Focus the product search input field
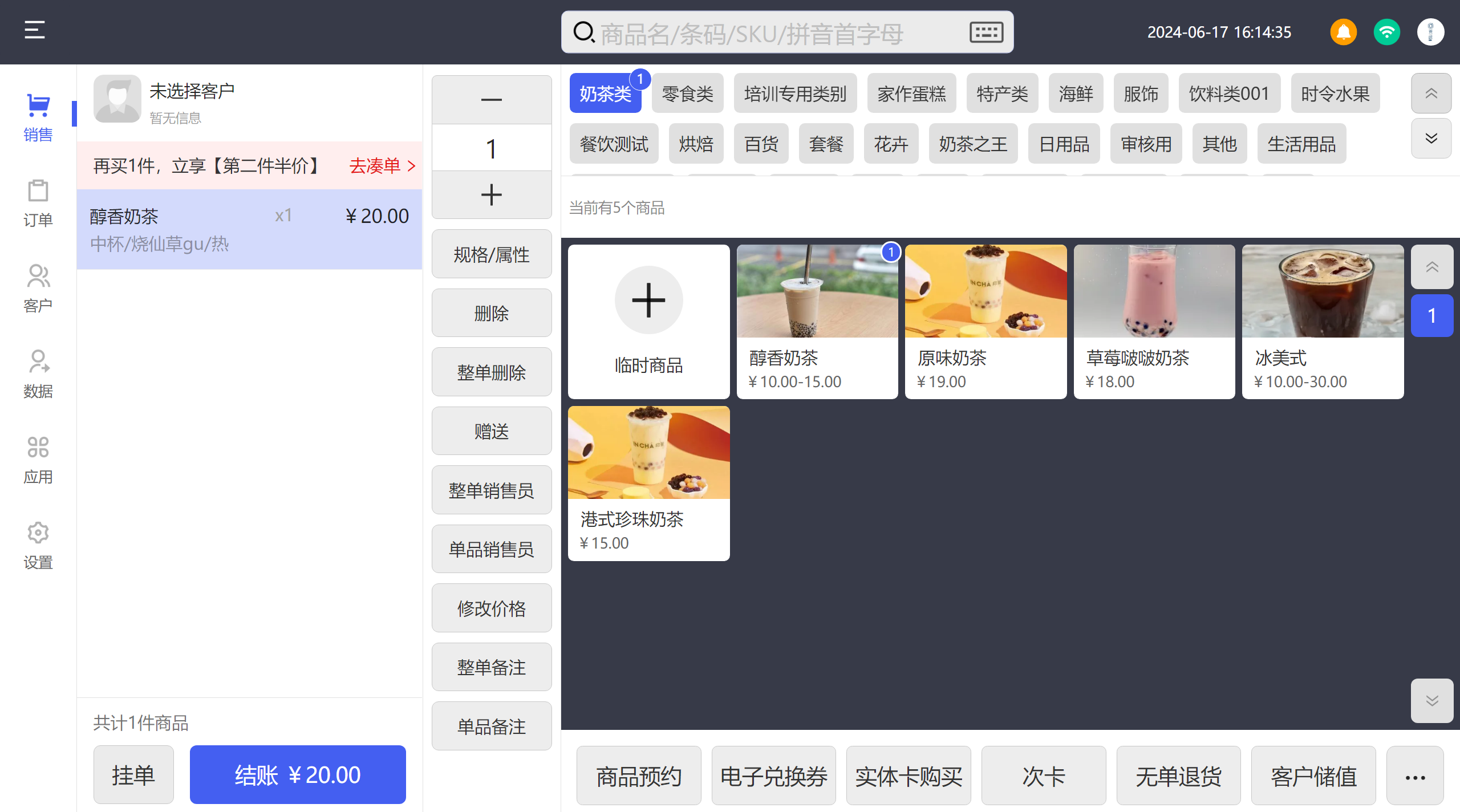The height and width of the screenshot is (812, 1460). (787, 33)
